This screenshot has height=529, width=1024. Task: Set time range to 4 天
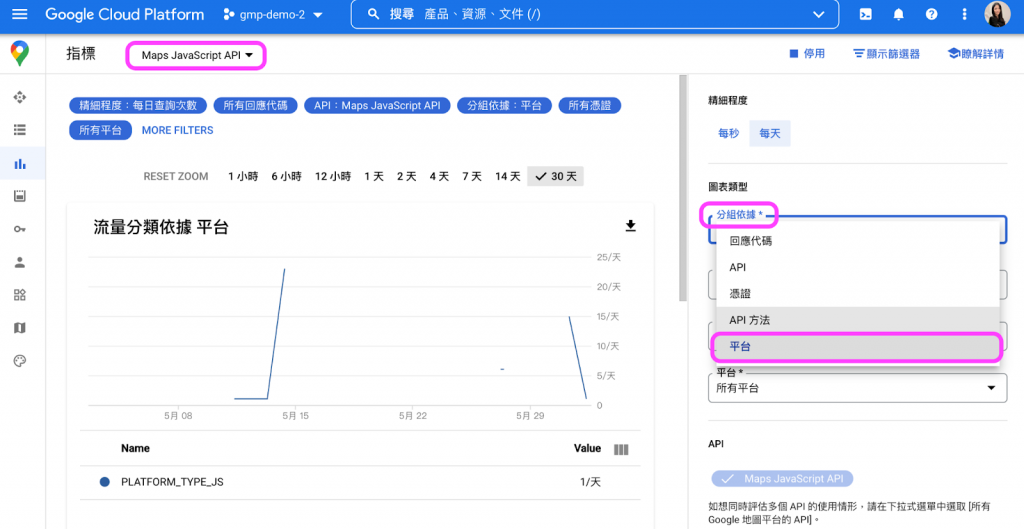[x=439, y=176]
